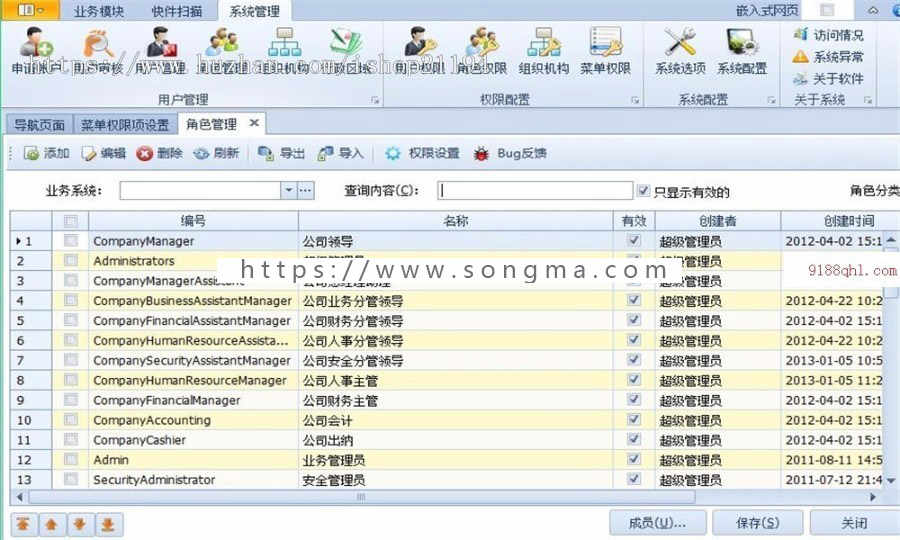The height and width of the screenshot is (540, 900).
Task: Switch to the 业务模块 ribbon tab
Action: (99, 11)
